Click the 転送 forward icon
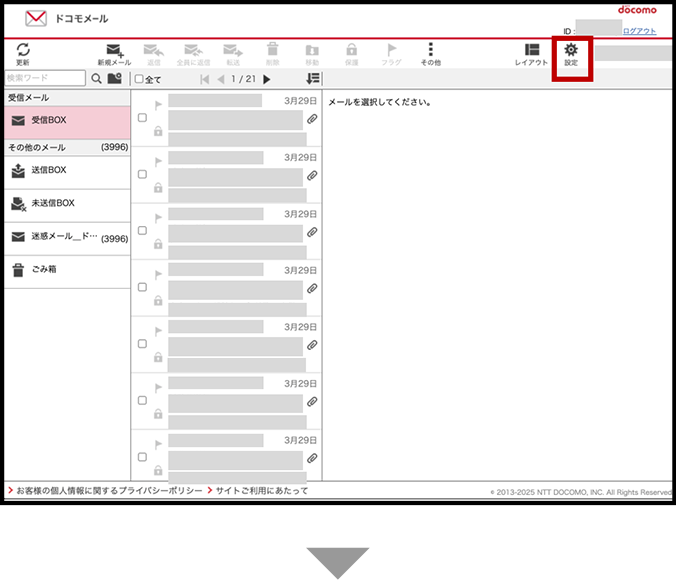Image resolution: width=676 pixels, height=580 pixels. (x=233, y=50)
